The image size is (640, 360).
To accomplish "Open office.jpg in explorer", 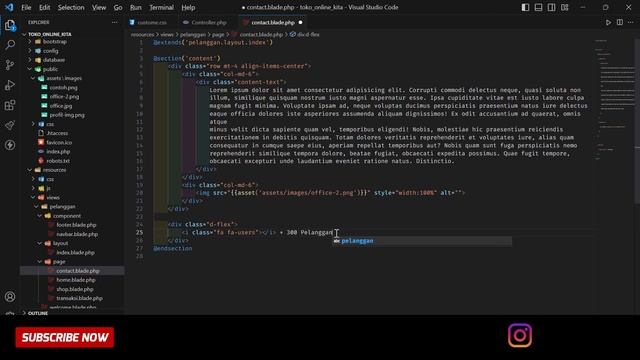I will coord(61,106).
